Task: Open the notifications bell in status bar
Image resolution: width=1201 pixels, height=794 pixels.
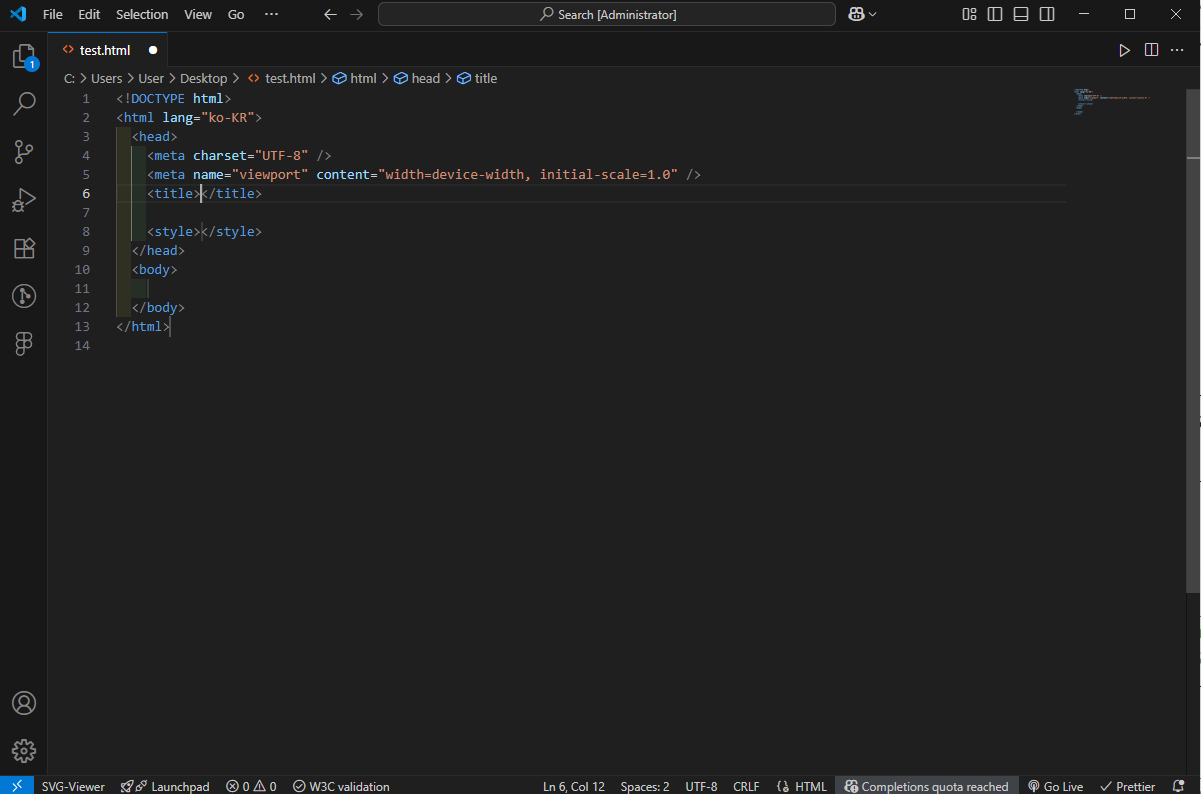Action: [1178, 786]
